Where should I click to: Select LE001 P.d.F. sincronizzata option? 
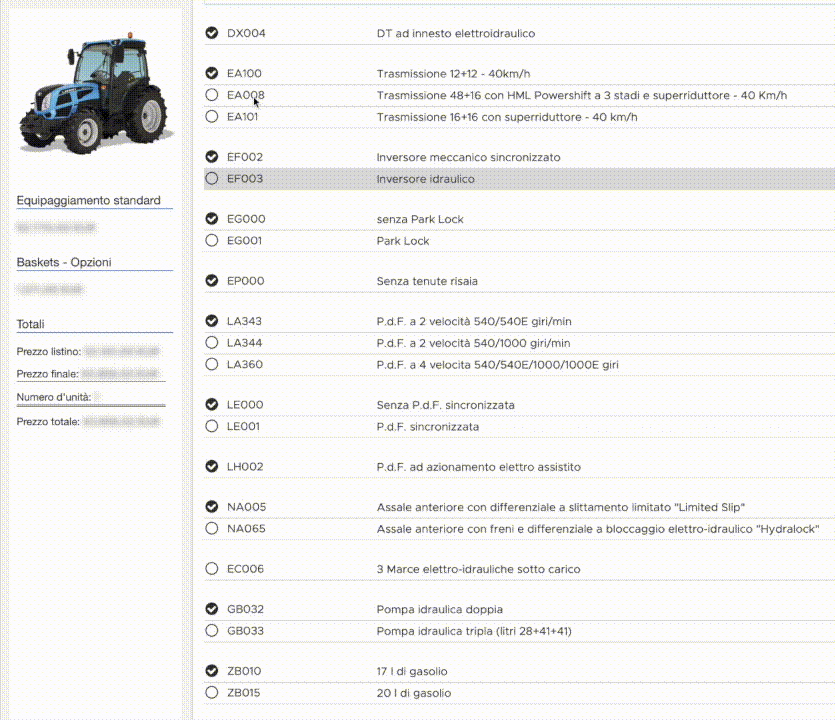pos(211,427)
